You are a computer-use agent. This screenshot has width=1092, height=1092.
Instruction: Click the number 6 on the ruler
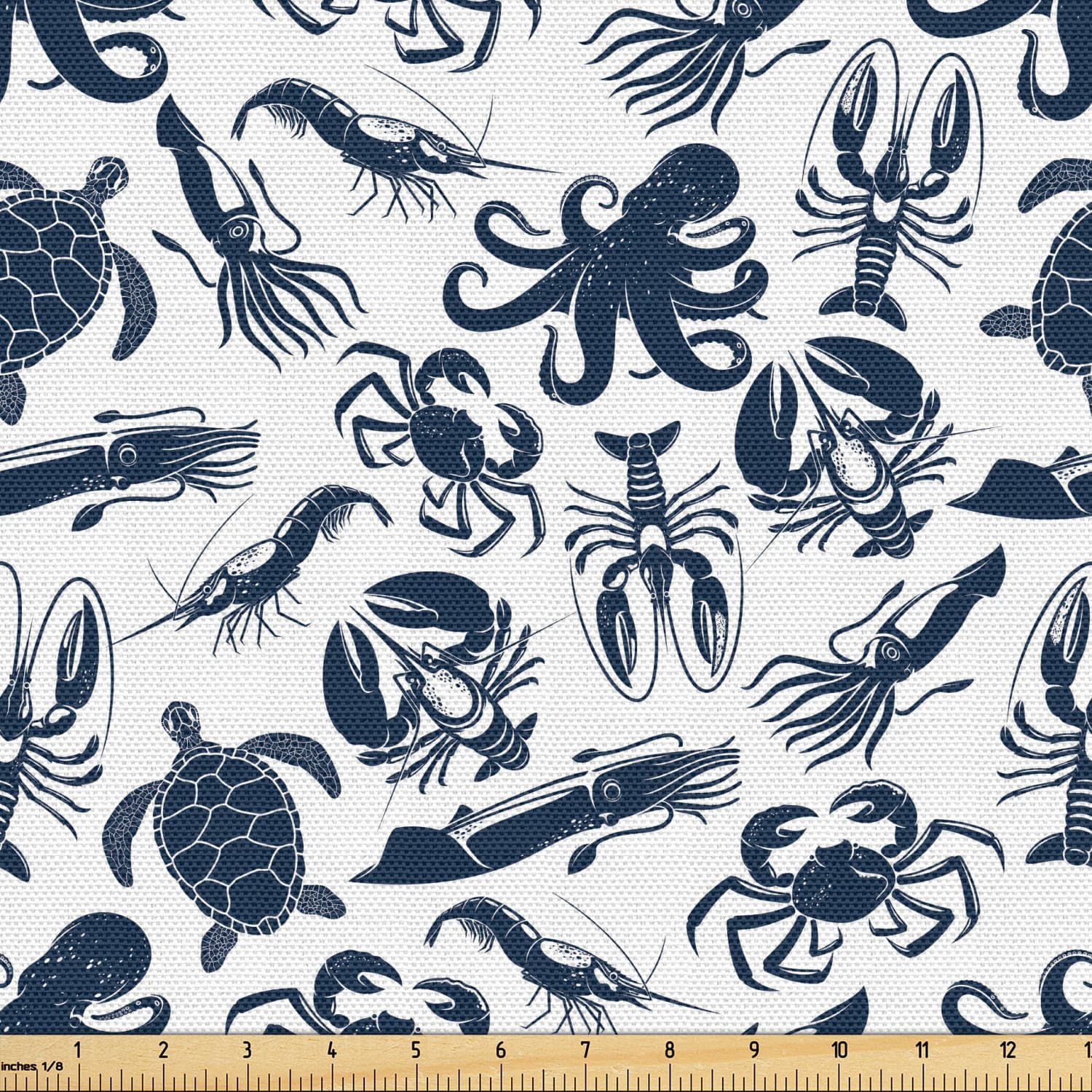501,1051
